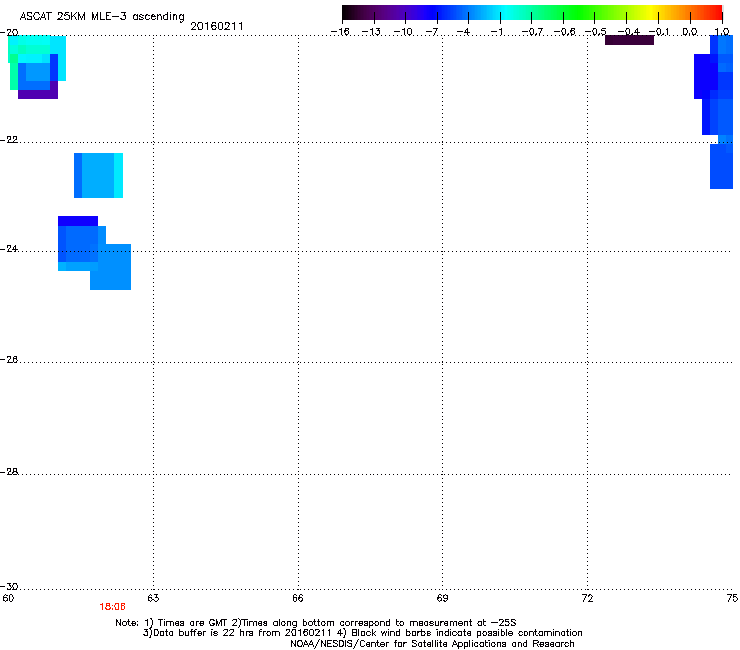Click the latitude label -24

[9, 248]
